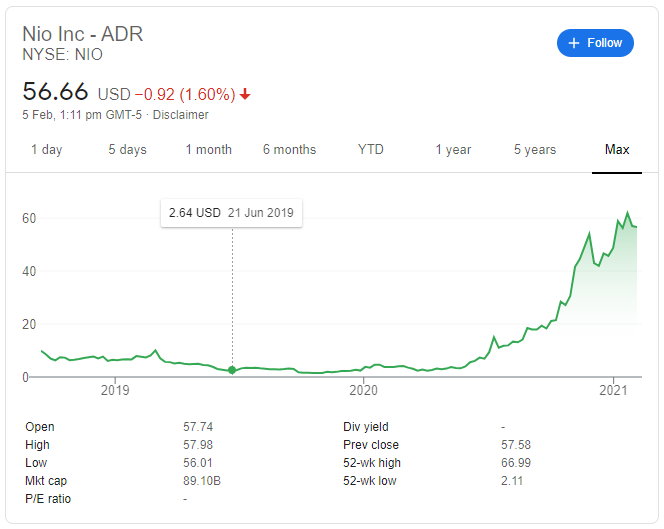Click the 5 Feb, 1:11 pm GMT-5 timestamp
The height and width of the screenshot is (529, 664).
[82, 115]
